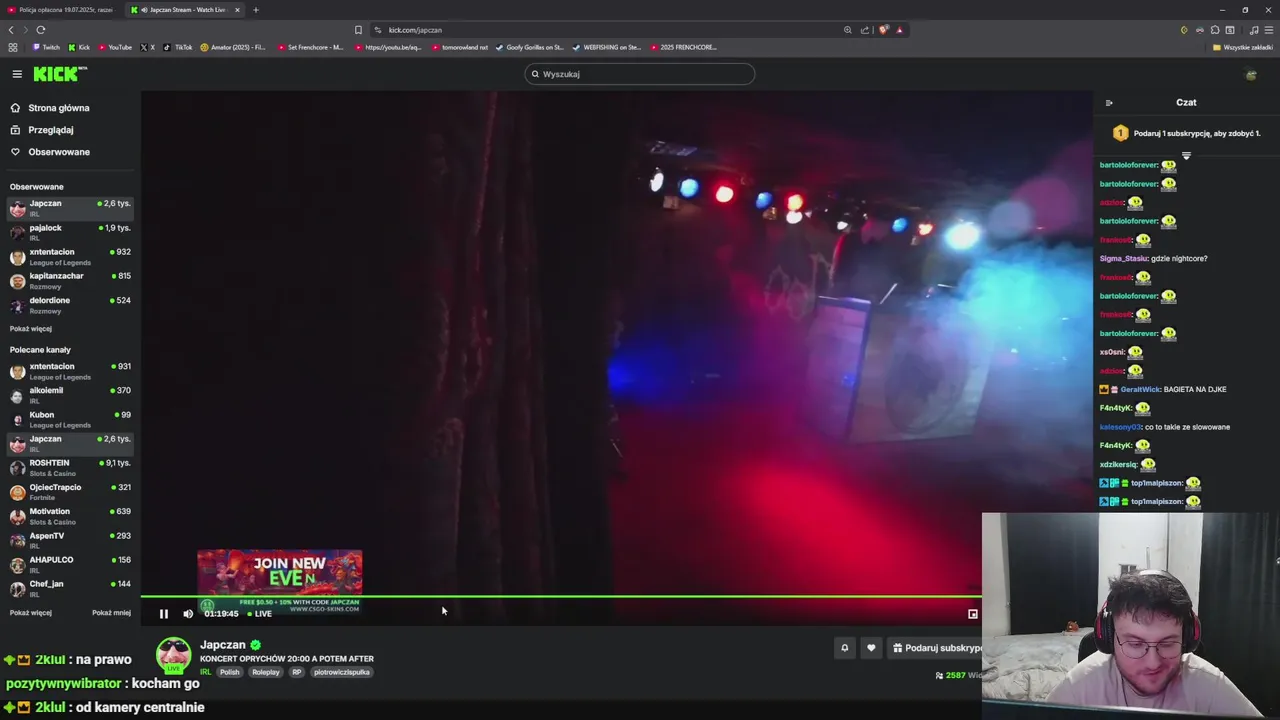1280x720 pixels.
Task: Switch to Policja opłacona tab
Action: click(x=61, y=10)
